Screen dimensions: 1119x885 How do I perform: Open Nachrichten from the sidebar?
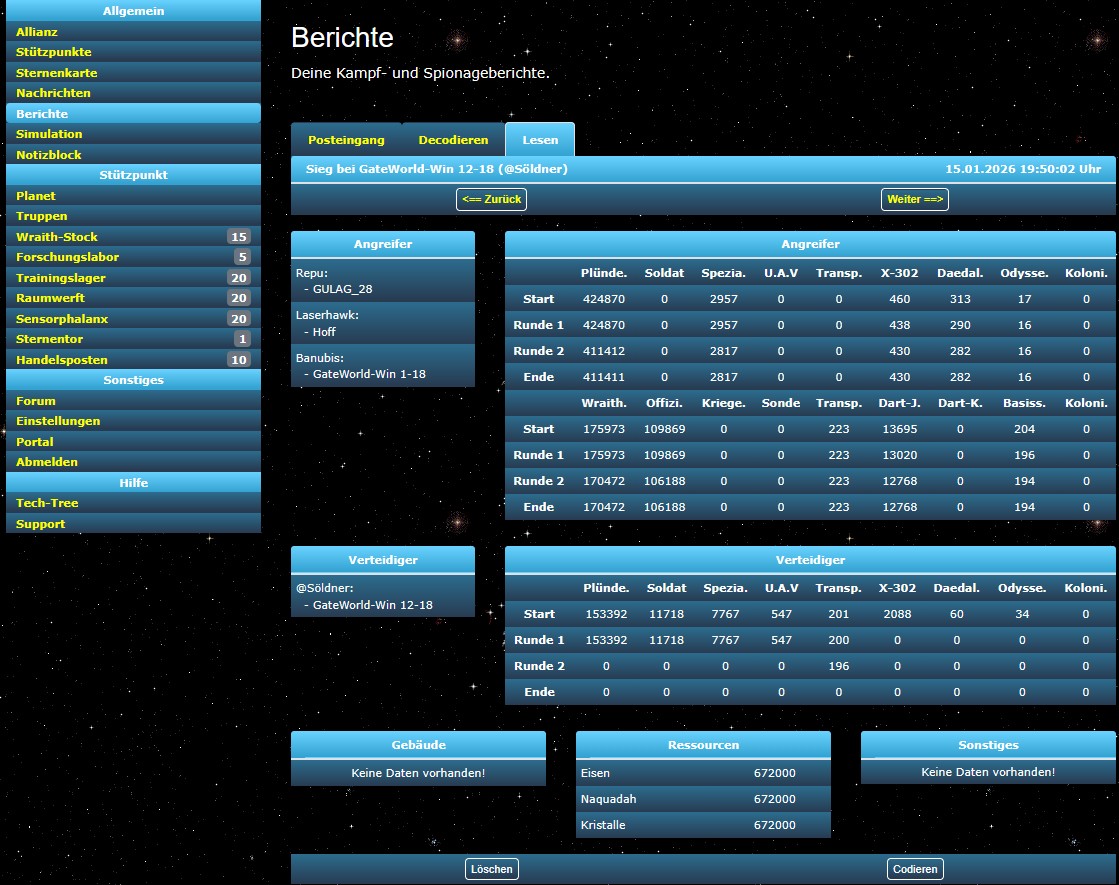click(54, 93)
